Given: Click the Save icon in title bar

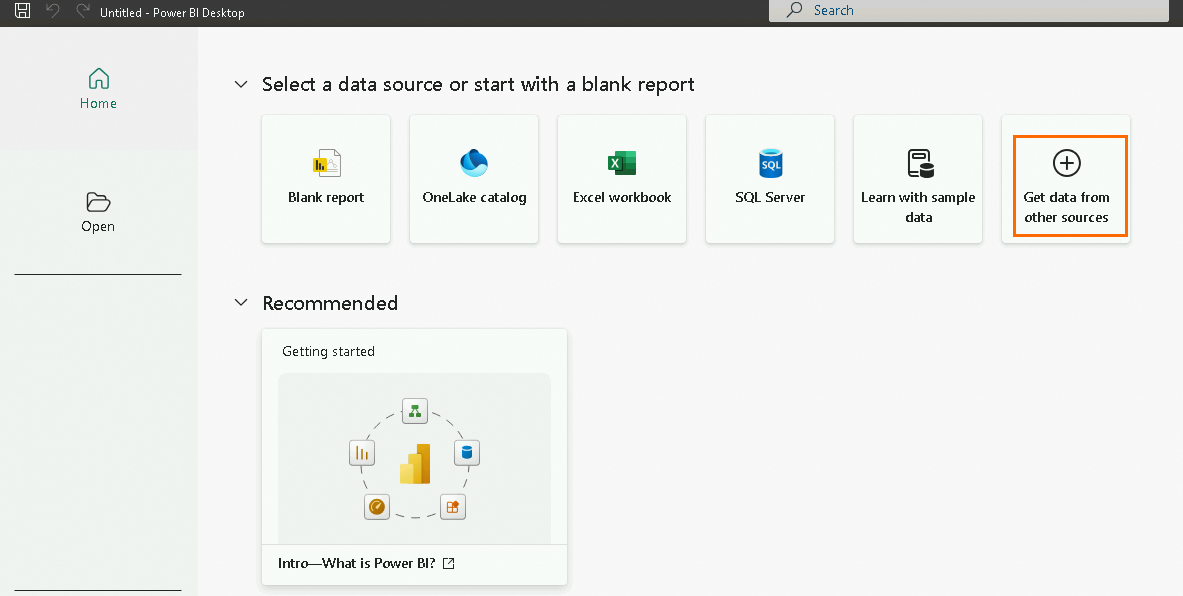Looking at the screenshot, I should (23, 11).
